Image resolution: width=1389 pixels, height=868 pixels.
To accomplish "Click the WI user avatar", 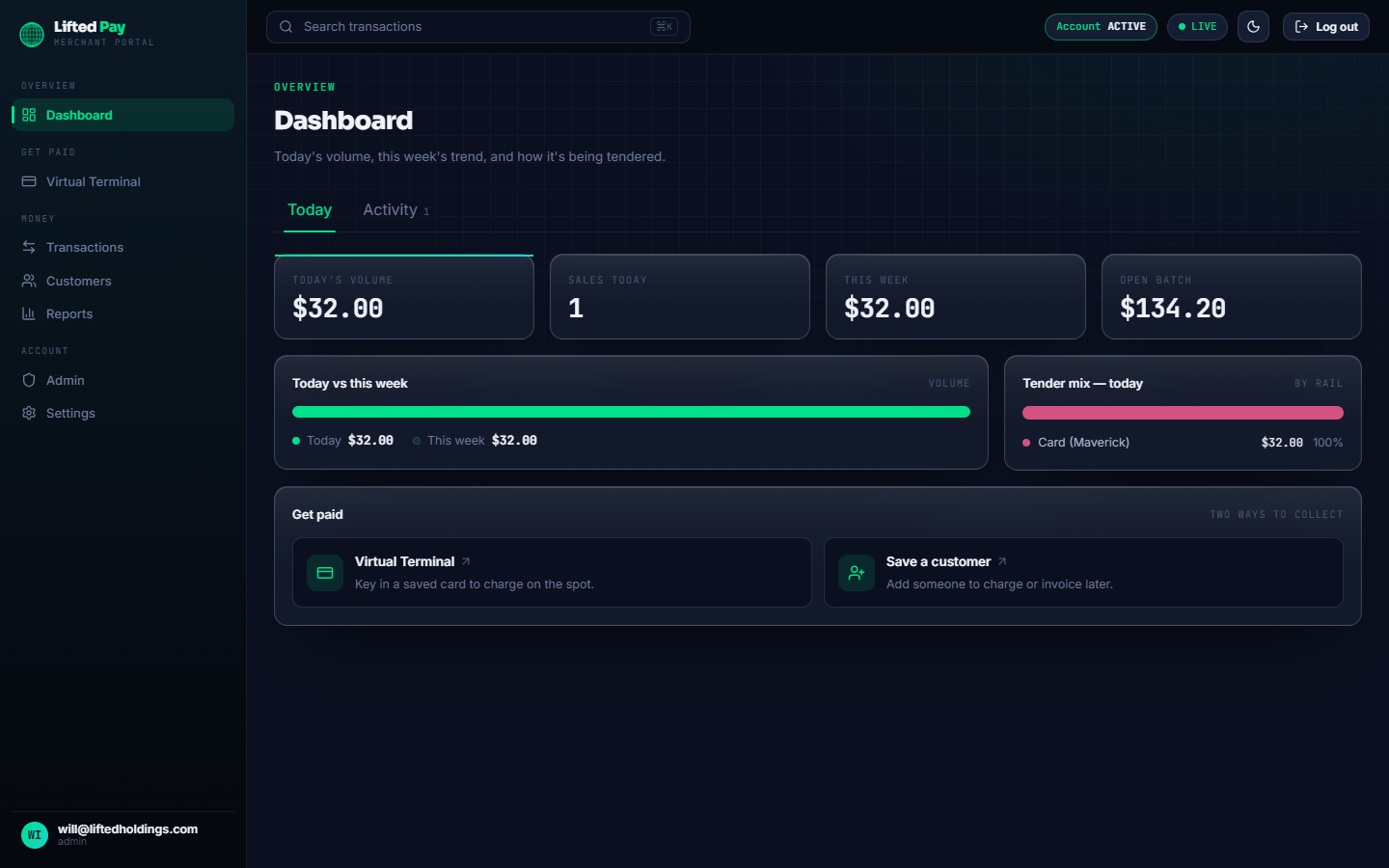I will click(x=35, y=835).
